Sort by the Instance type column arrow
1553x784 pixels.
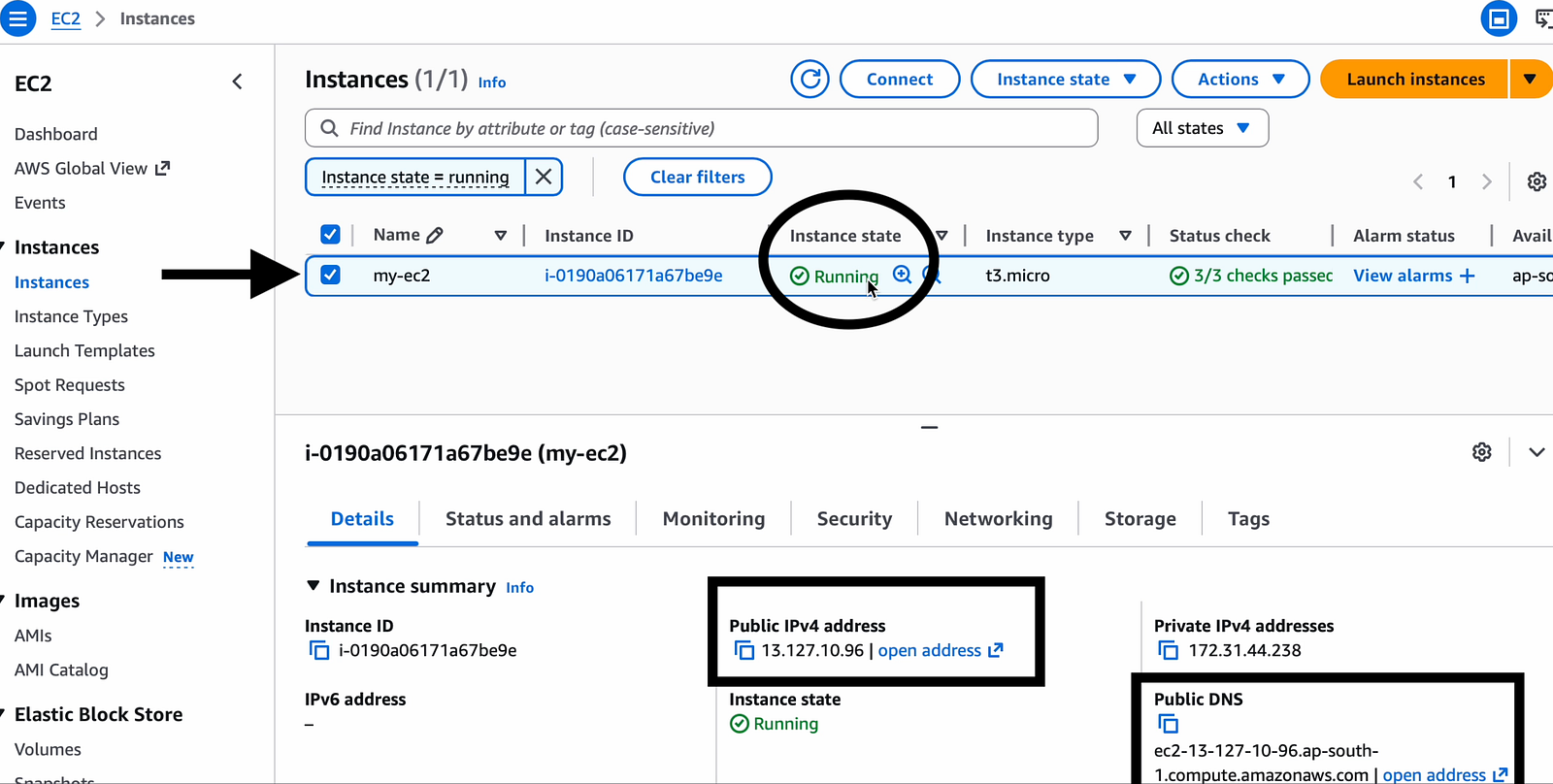click(x=1125, y=236)
